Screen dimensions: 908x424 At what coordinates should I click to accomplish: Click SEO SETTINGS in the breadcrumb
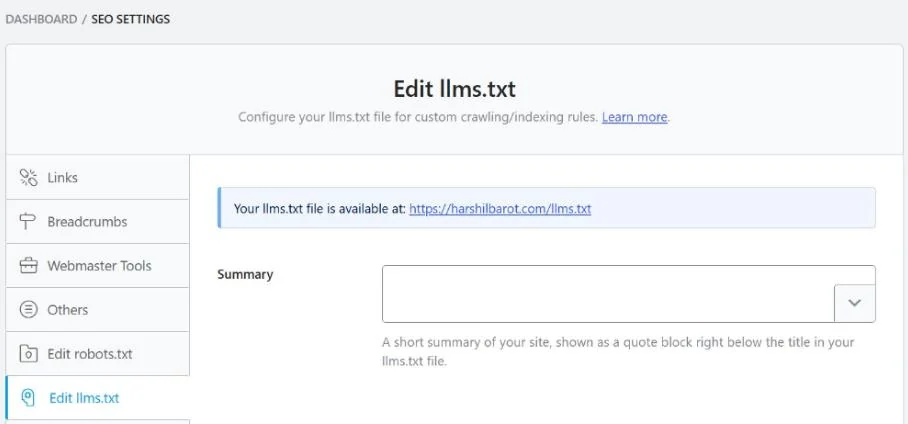coord(131,19)
